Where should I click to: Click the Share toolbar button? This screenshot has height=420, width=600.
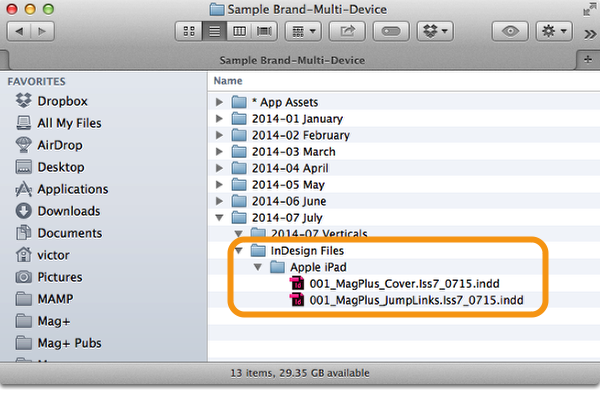347,31
